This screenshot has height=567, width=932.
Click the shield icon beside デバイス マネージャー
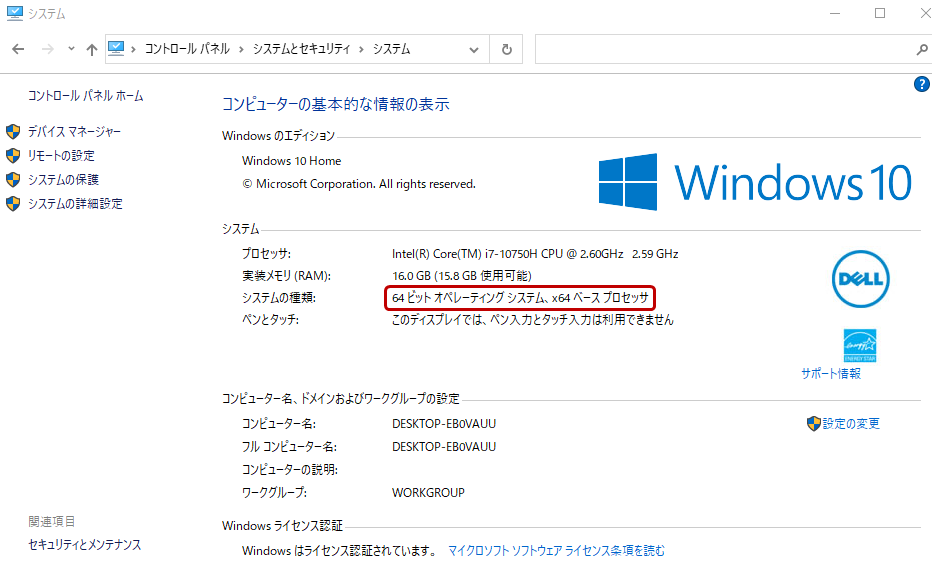point(13,131)
